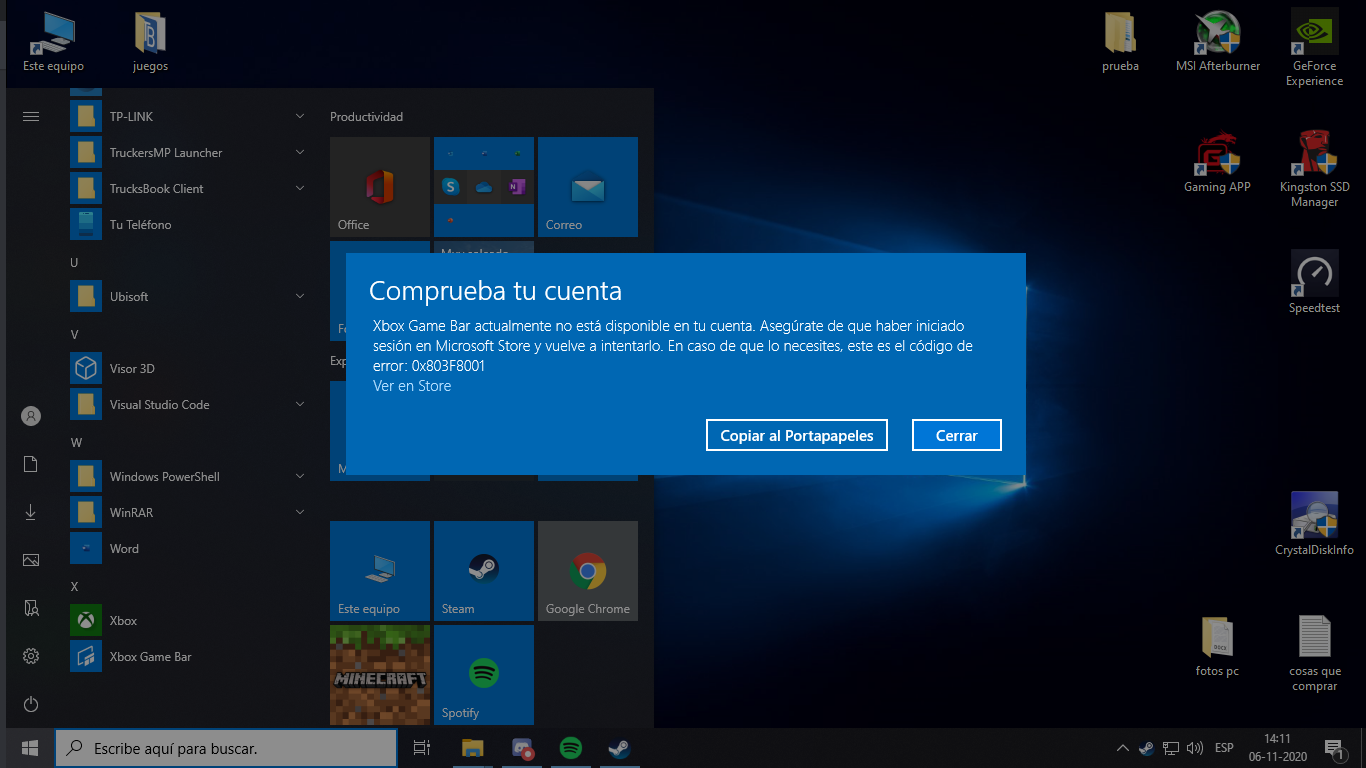Open Xbox Game Bar in app list

190,656
